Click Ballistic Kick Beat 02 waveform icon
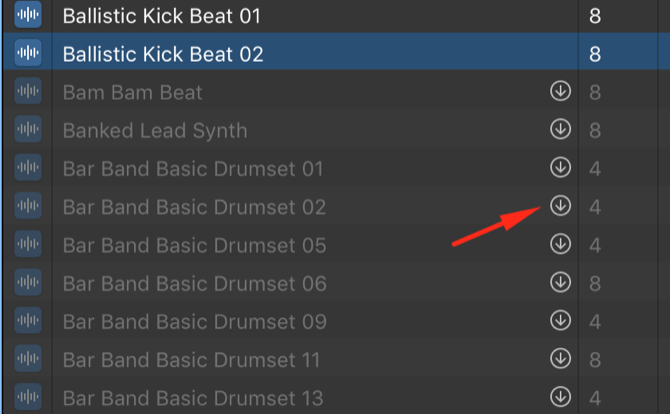The height and width of the screenshot is (414, 670). (28, 54)
